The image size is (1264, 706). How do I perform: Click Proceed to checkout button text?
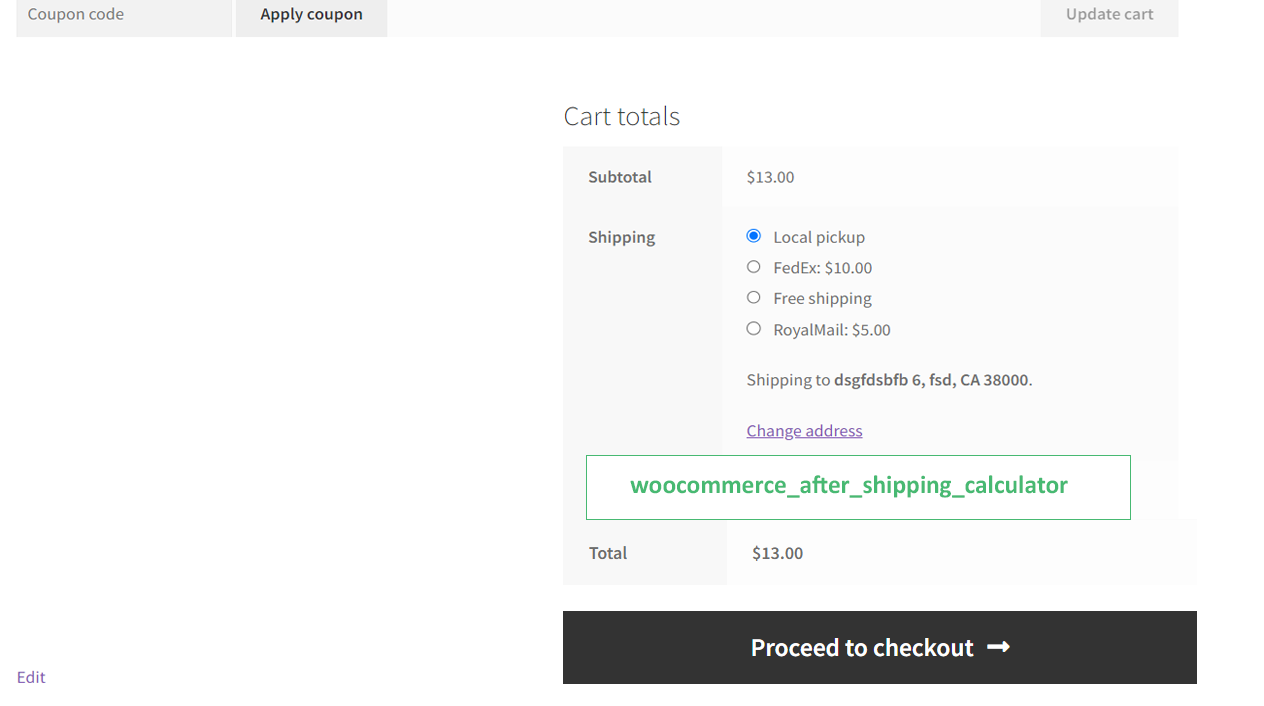(862, 648)
